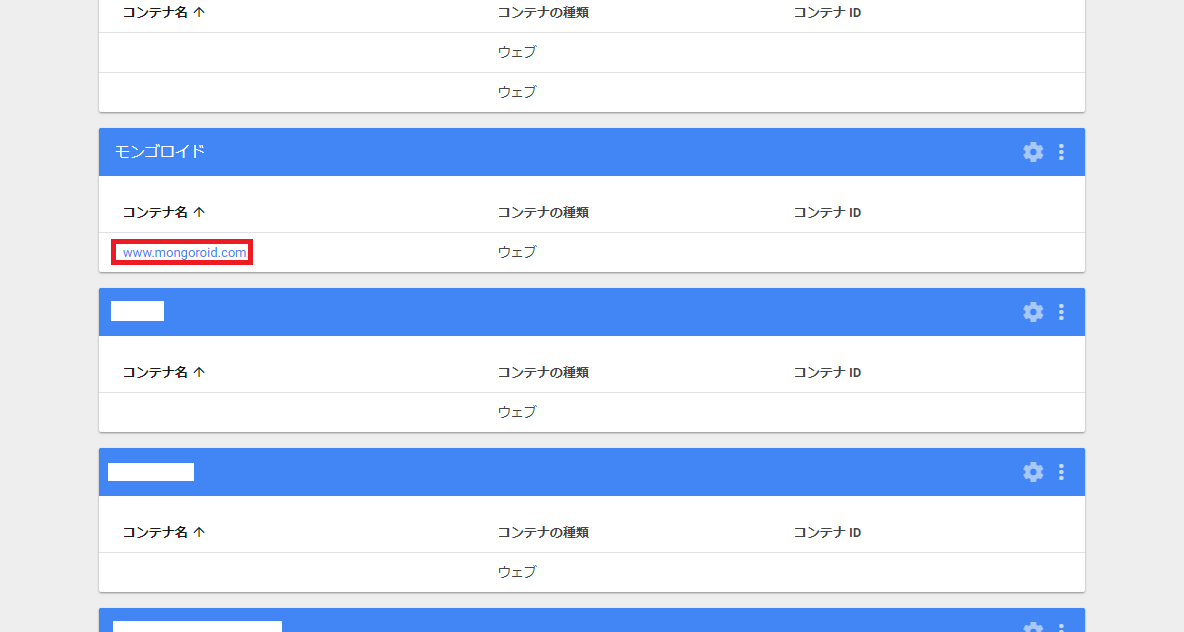Click コンテナの種類 header in the topmost table
The height and width of the screenshot is (632, 1184).
543,13
